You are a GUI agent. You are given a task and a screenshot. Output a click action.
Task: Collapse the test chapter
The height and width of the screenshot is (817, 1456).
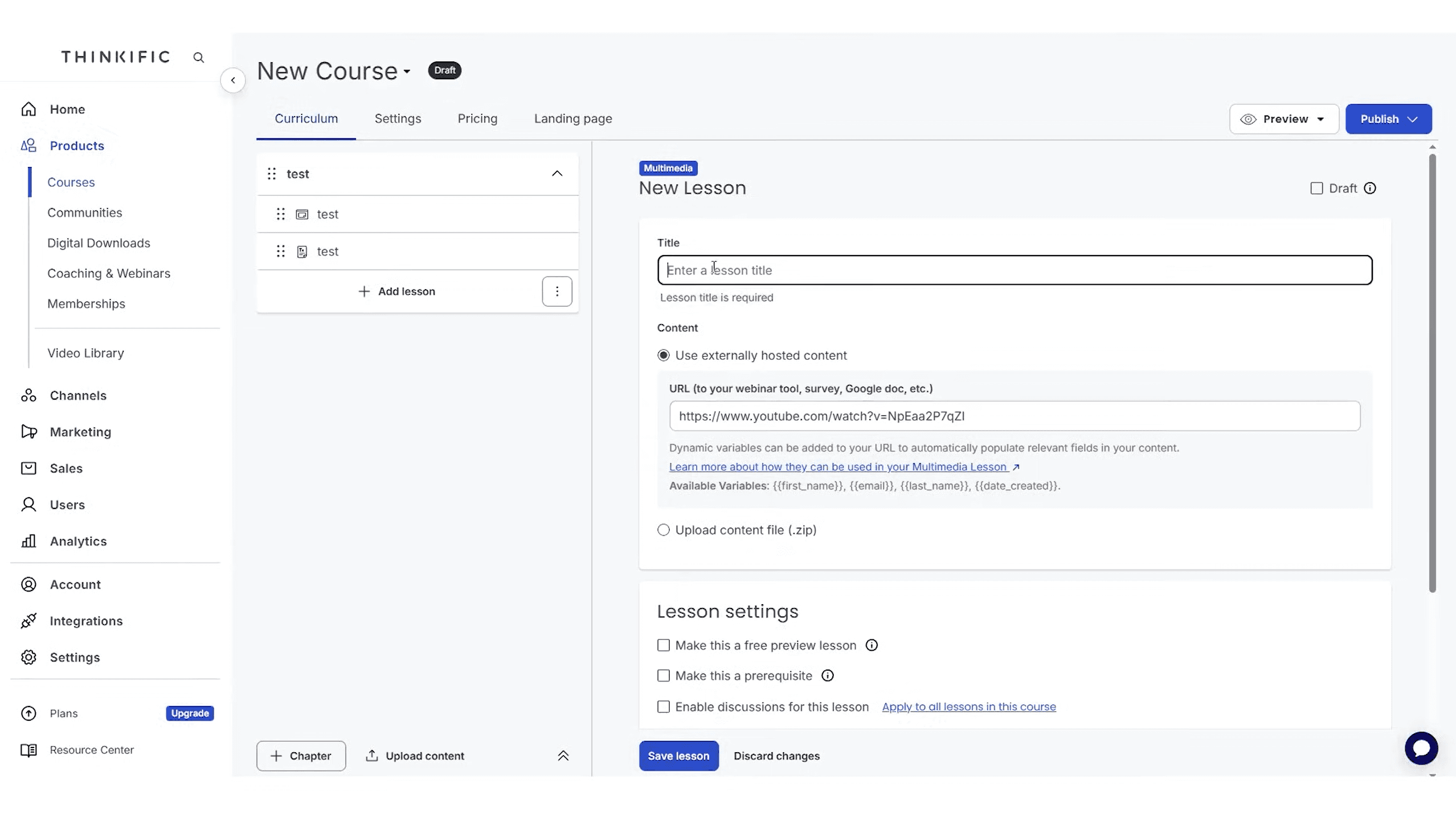557,174
